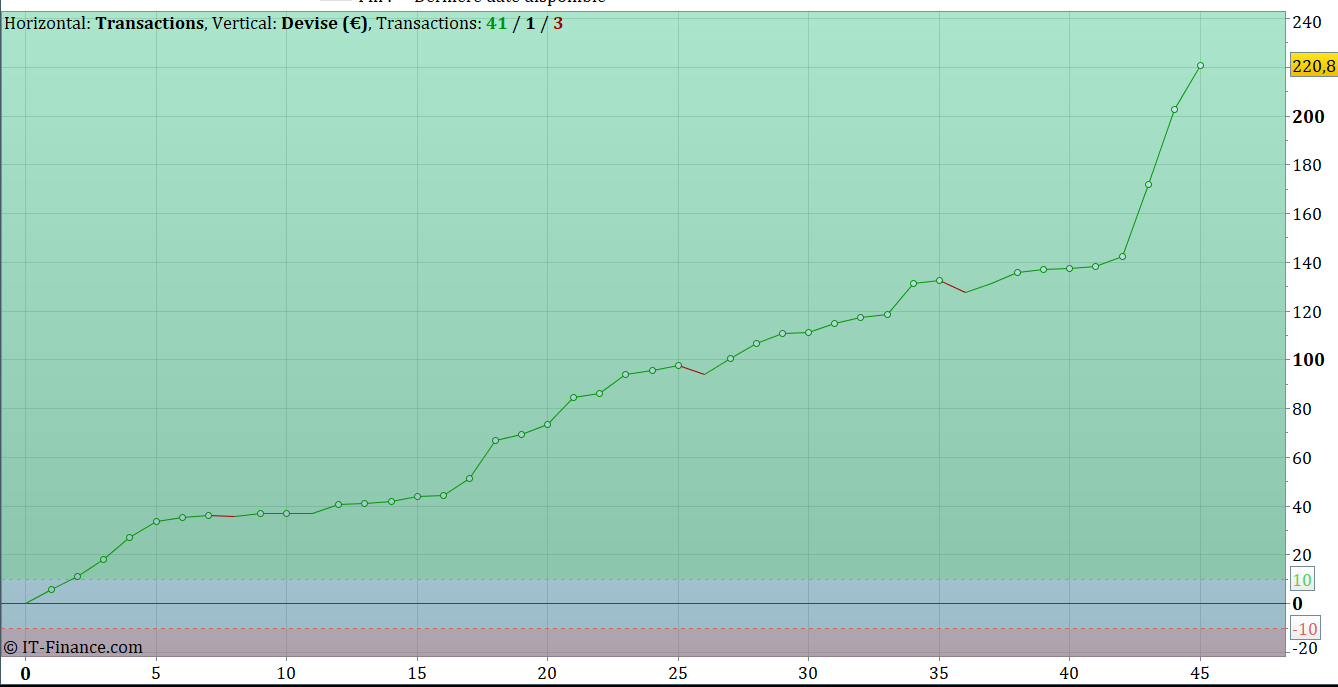Select the data point at transaction 30
This screenshot has height=687, width=1338.
point(808,332)
